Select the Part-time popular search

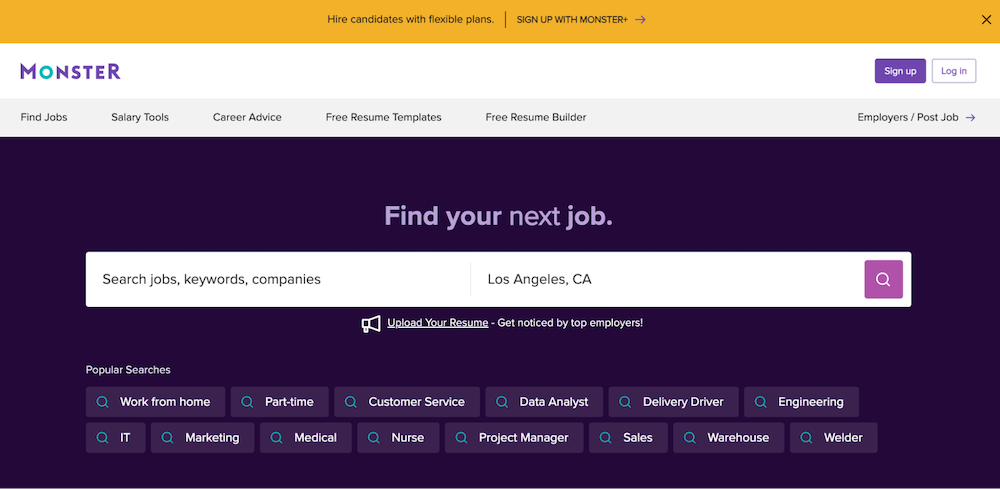tap(279, 402)
